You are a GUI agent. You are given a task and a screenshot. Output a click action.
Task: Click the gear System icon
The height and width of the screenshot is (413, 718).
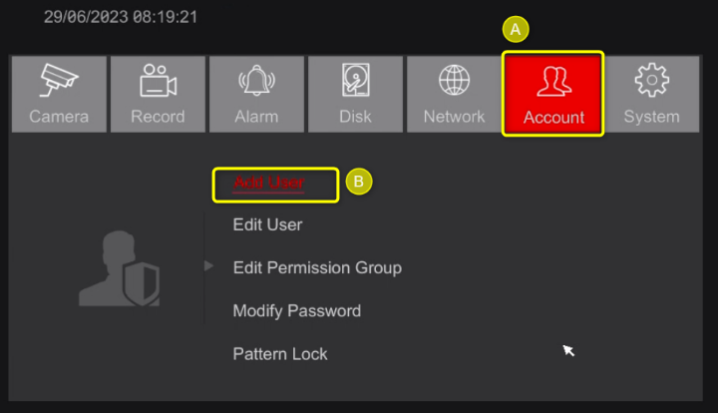pyautogui.click(x=651, y=82)
